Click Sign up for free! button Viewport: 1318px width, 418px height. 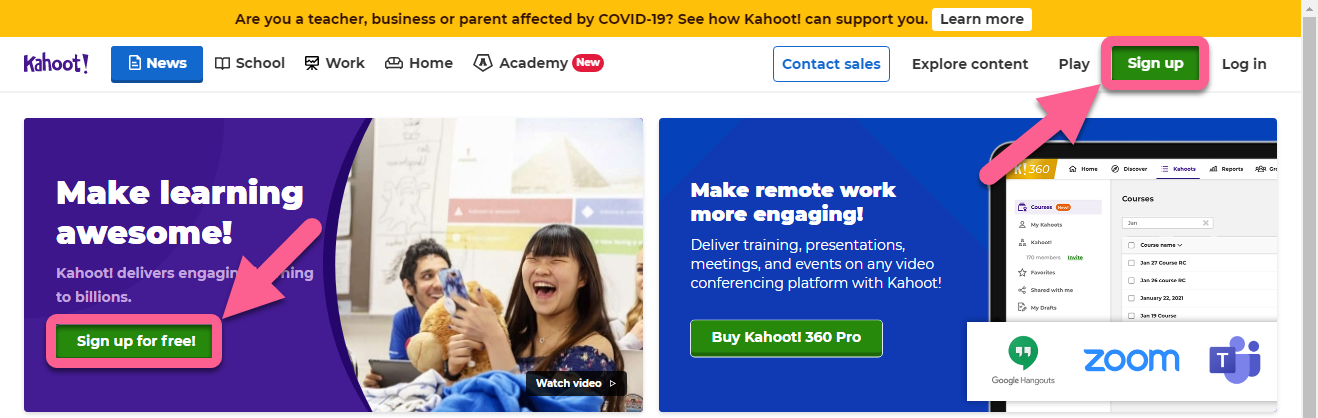136,341
